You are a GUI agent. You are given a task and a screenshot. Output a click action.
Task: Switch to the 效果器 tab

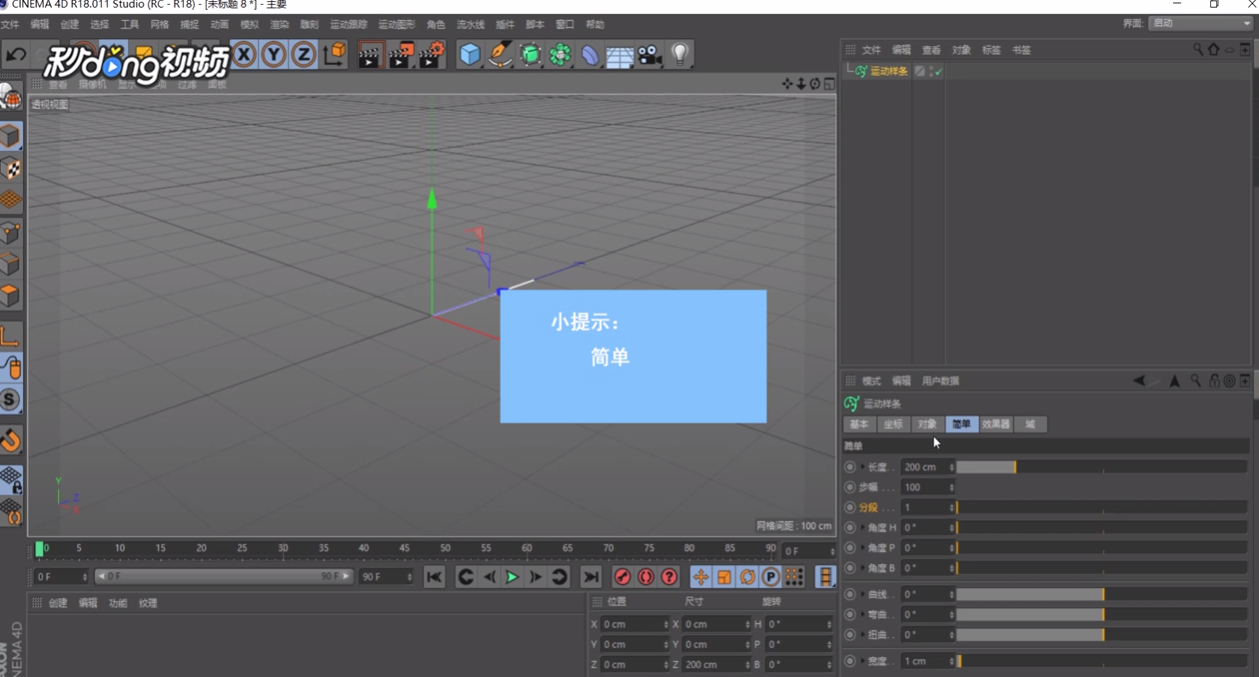point(996,424)
